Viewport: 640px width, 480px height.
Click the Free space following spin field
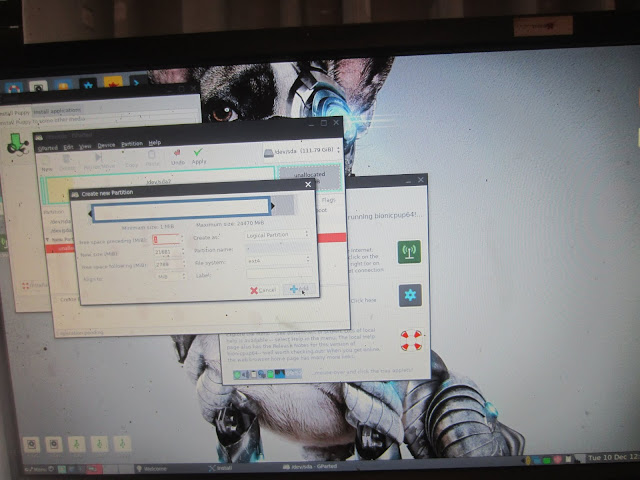(170, 264)
